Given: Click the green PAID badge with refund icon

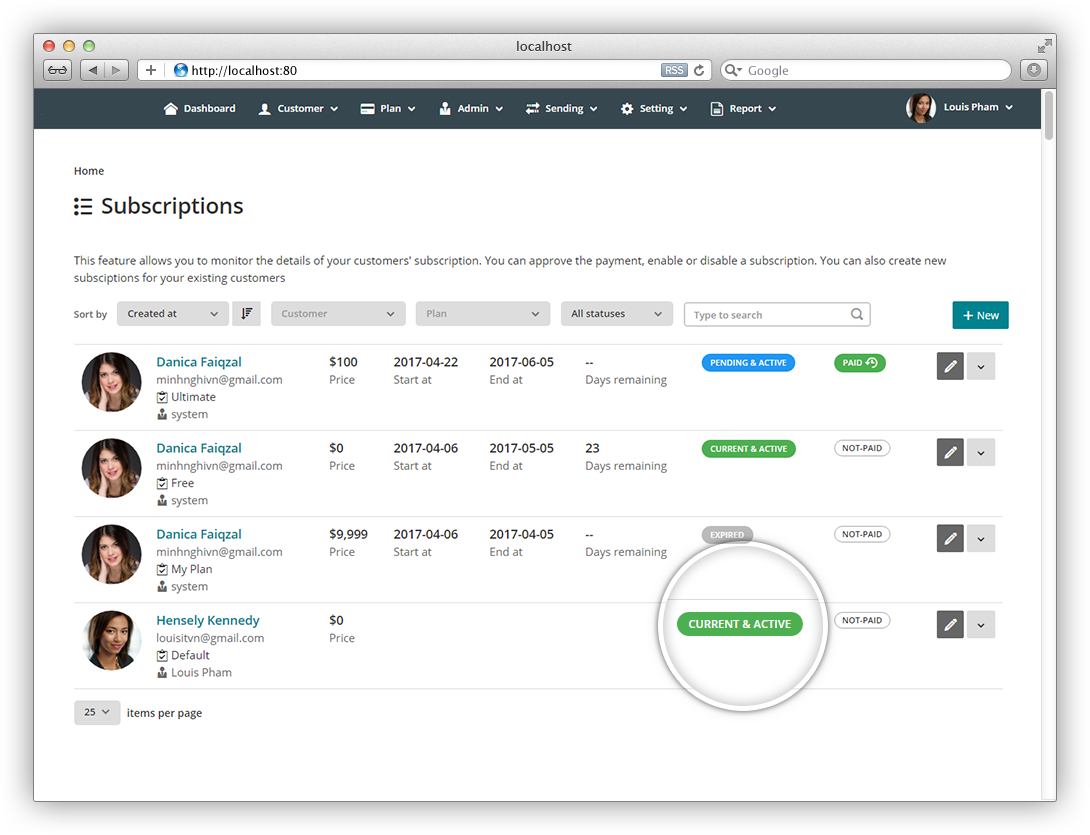Looking at the screenshot, I should [859, 363].
